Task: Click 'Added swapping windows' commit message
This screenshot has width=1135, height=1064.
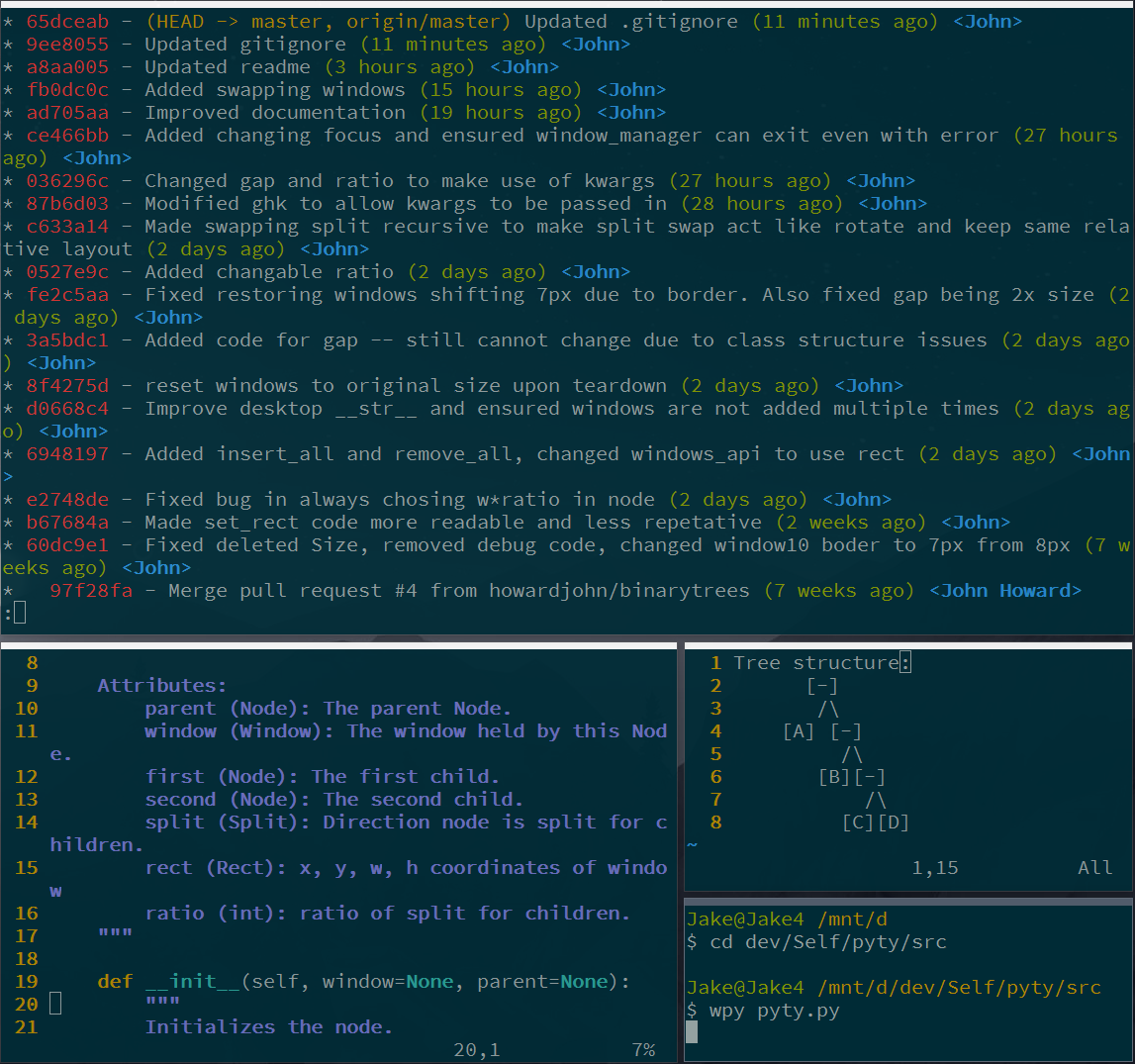Action: click(275, 90)
